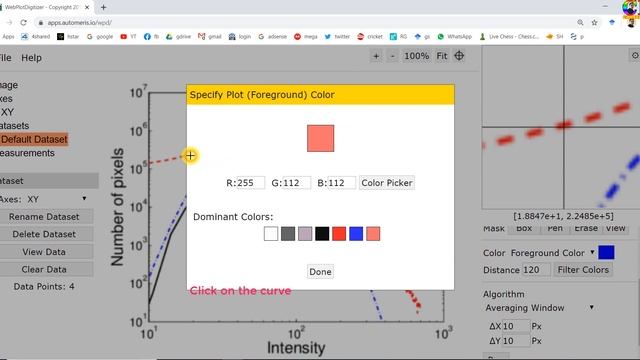Image resolution: width=640 pixels, height=360 pixels.
Task: Select the Box mask tool
Action: pos(524,229)
